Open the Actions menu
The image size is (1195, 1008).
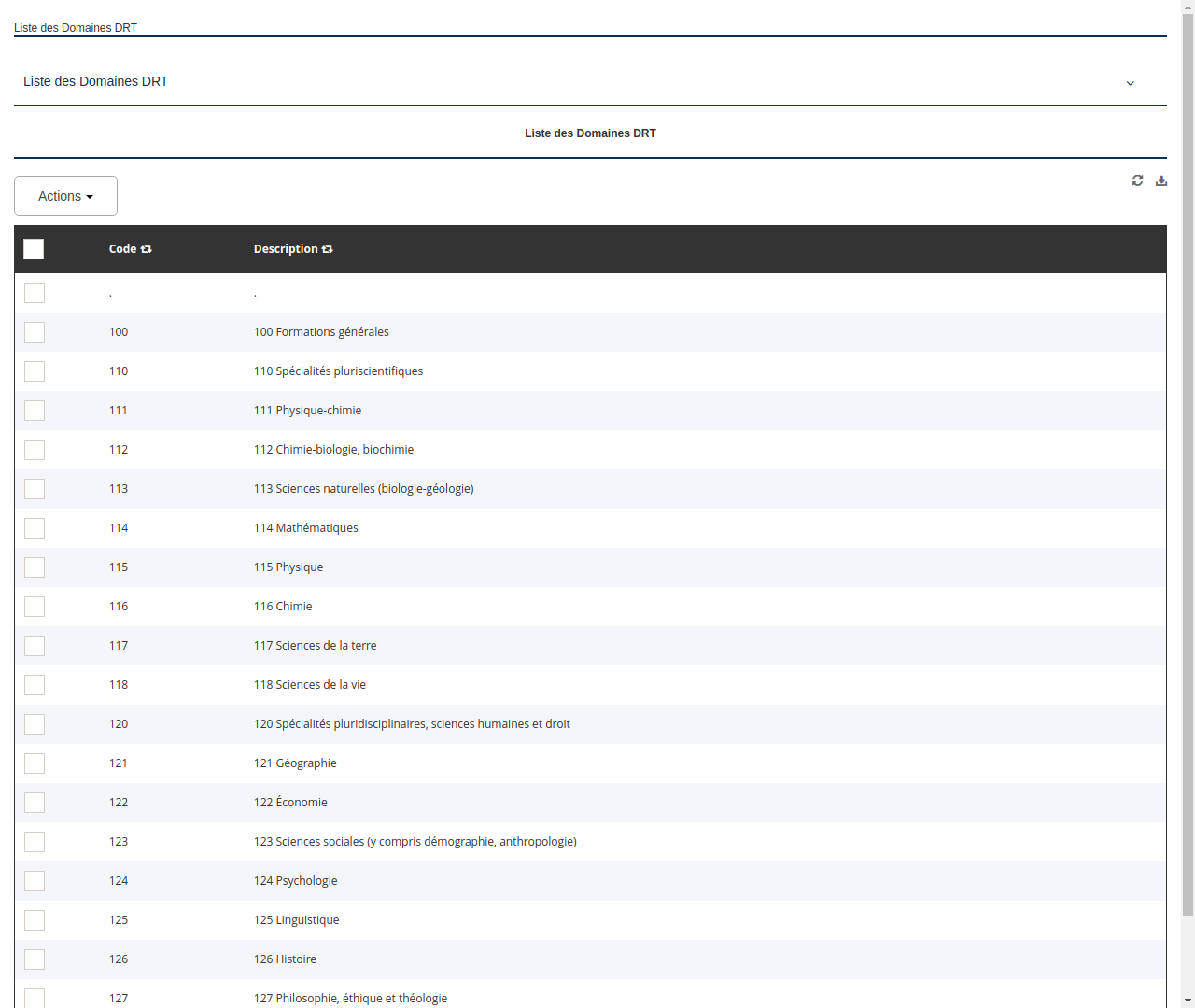tap(58, 196)
